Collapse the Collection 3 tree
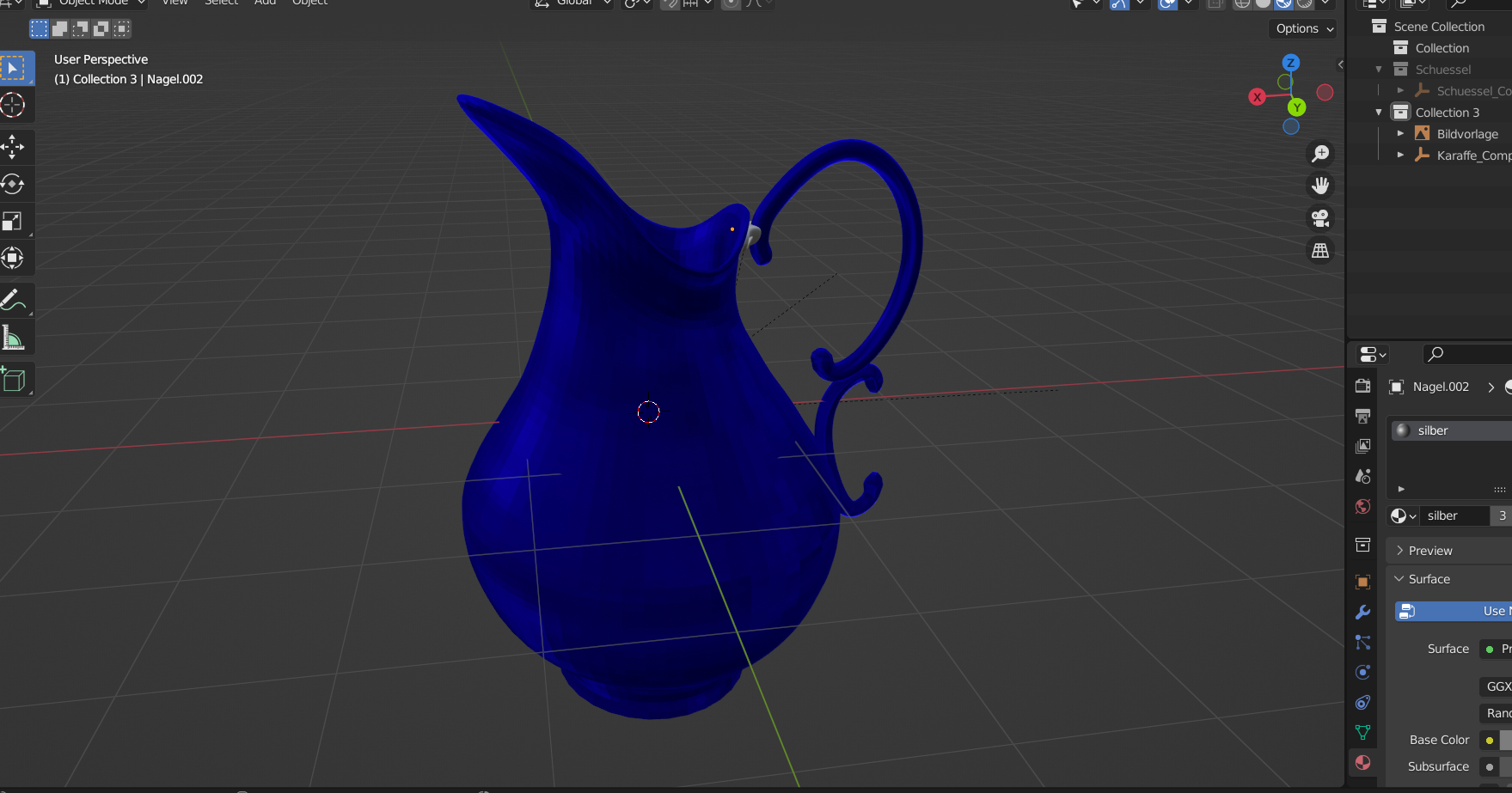The height and width of the screenshot is (793, 1512). 1379,113
